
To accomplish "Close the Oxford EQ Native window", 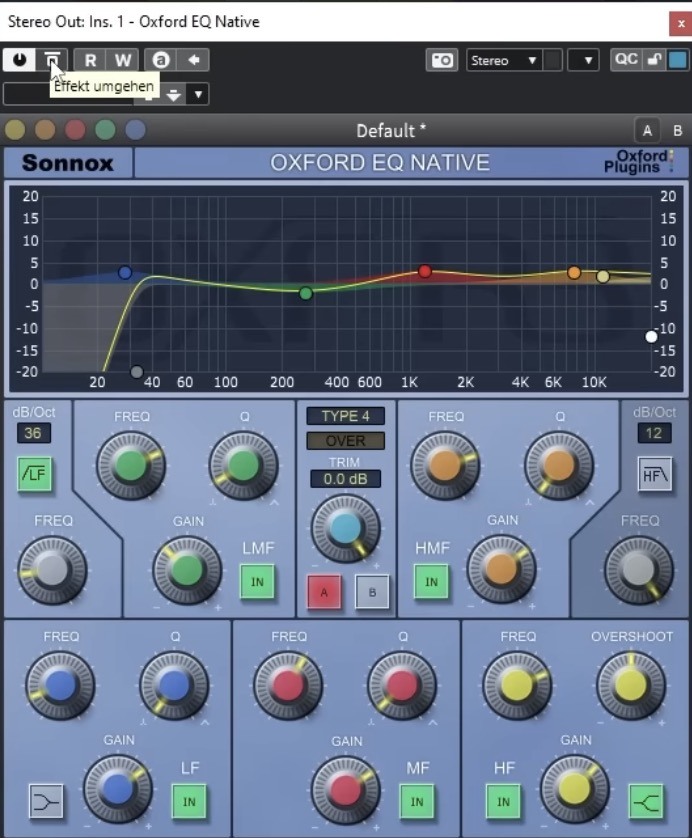I will [681, 24].
